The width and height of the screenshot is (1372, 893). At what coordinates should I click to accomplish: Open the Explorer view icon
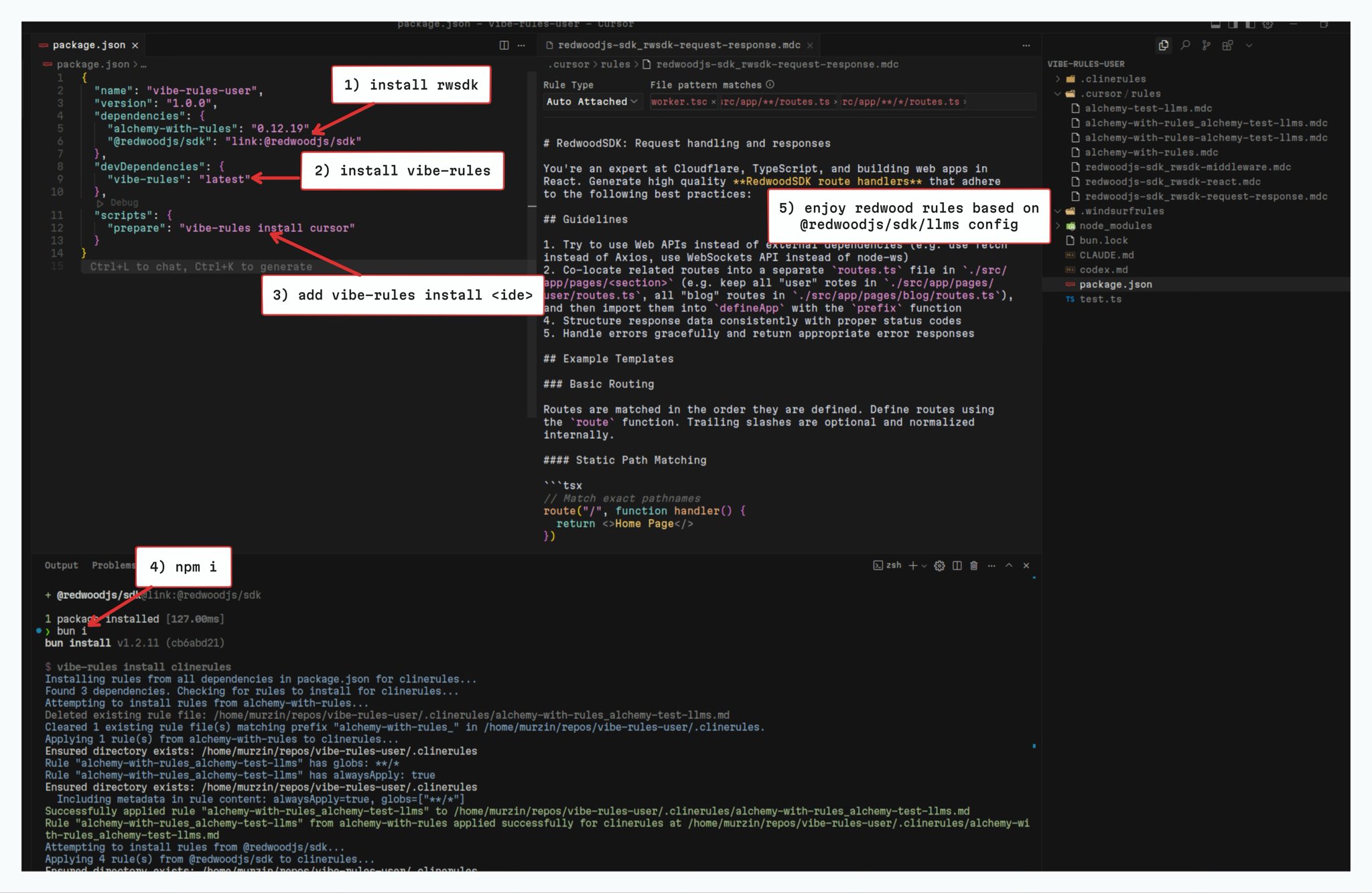click(x=1164, y=45)
